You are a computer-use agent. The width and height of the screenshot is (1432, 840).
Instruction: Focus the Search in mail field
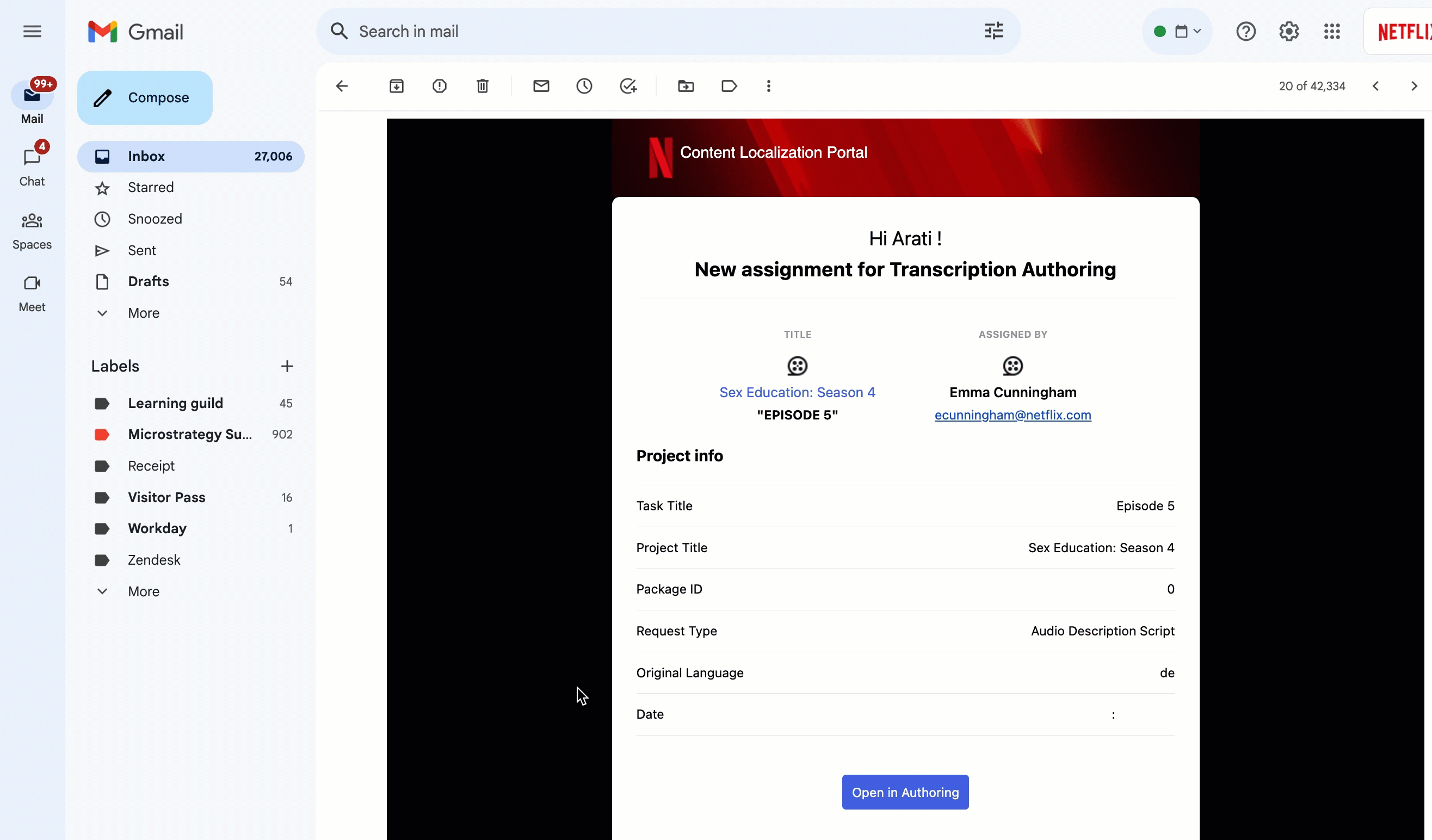click(x=668, y=31)
